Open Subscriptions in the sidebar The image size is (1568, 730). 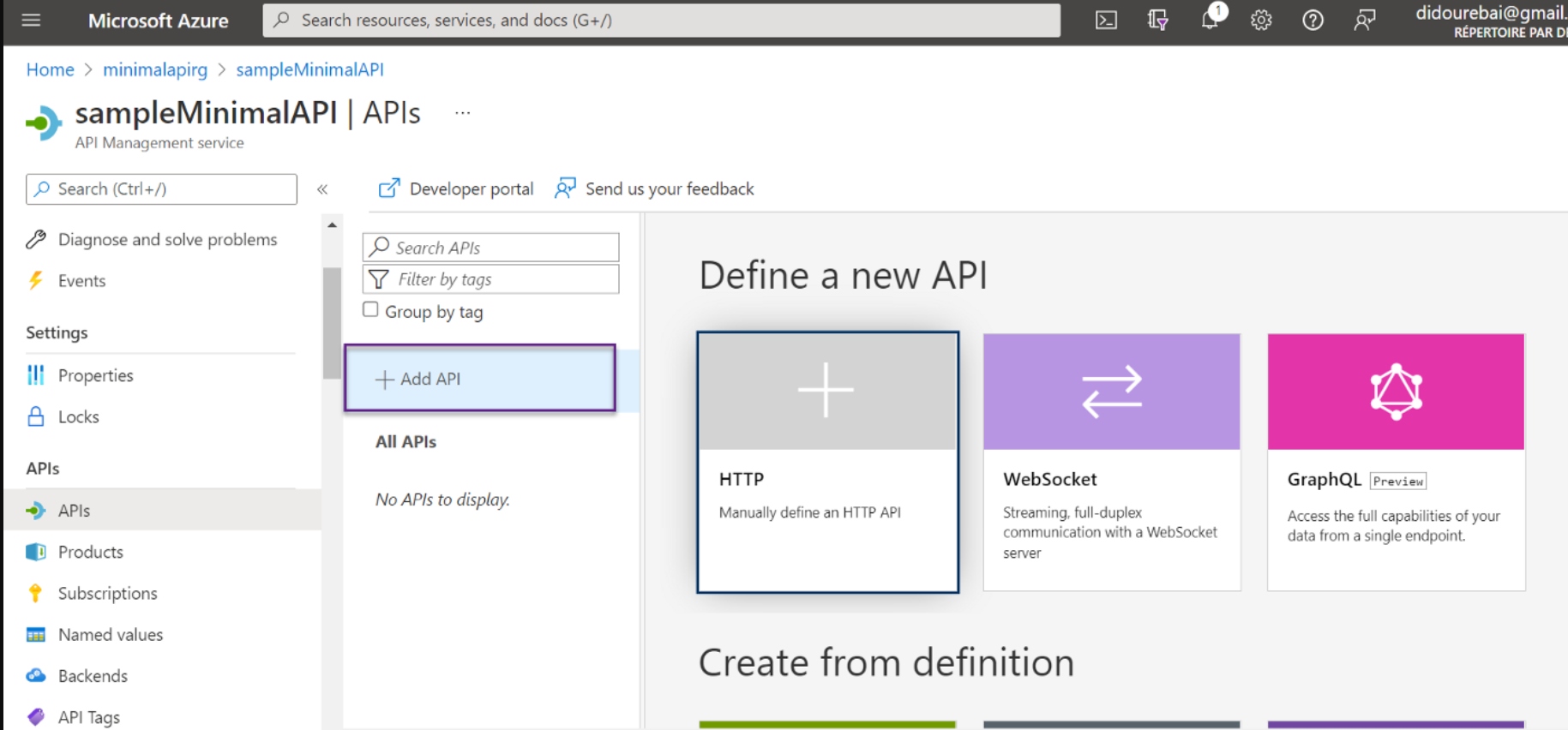[x=107, y=593]
